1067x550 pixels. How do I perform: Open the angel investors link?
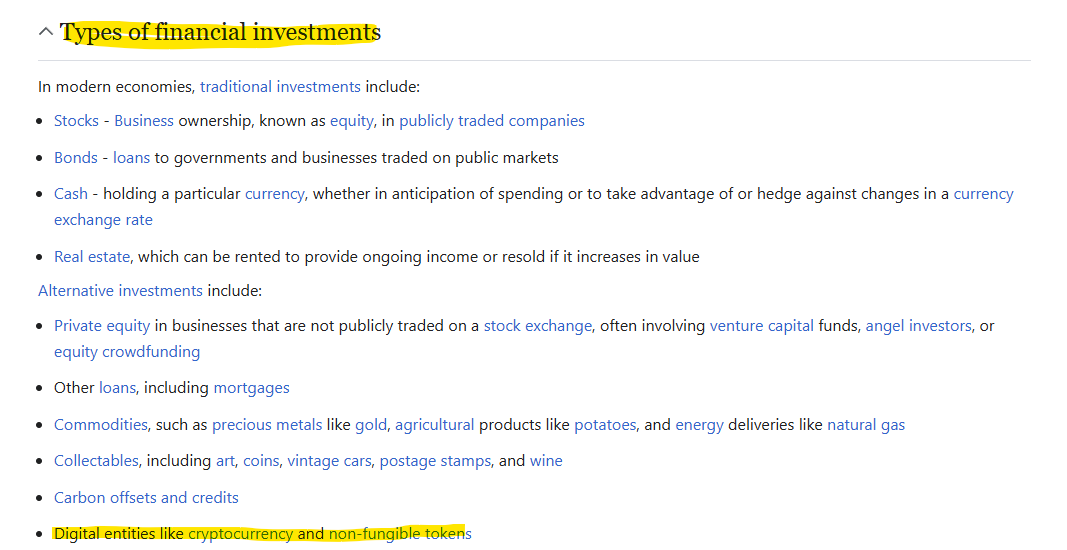pos(918,325)
